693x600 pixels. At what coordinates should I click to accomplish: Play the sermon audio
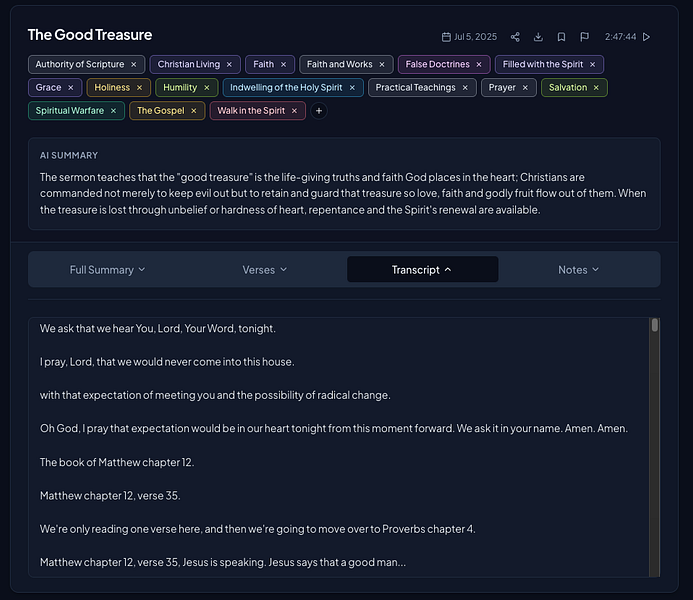[x=646, y=37]
